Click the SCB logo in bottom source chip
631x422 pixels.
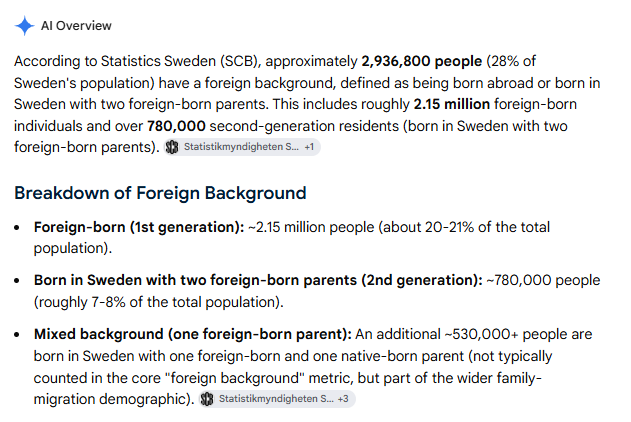click(x=207, y=399)
